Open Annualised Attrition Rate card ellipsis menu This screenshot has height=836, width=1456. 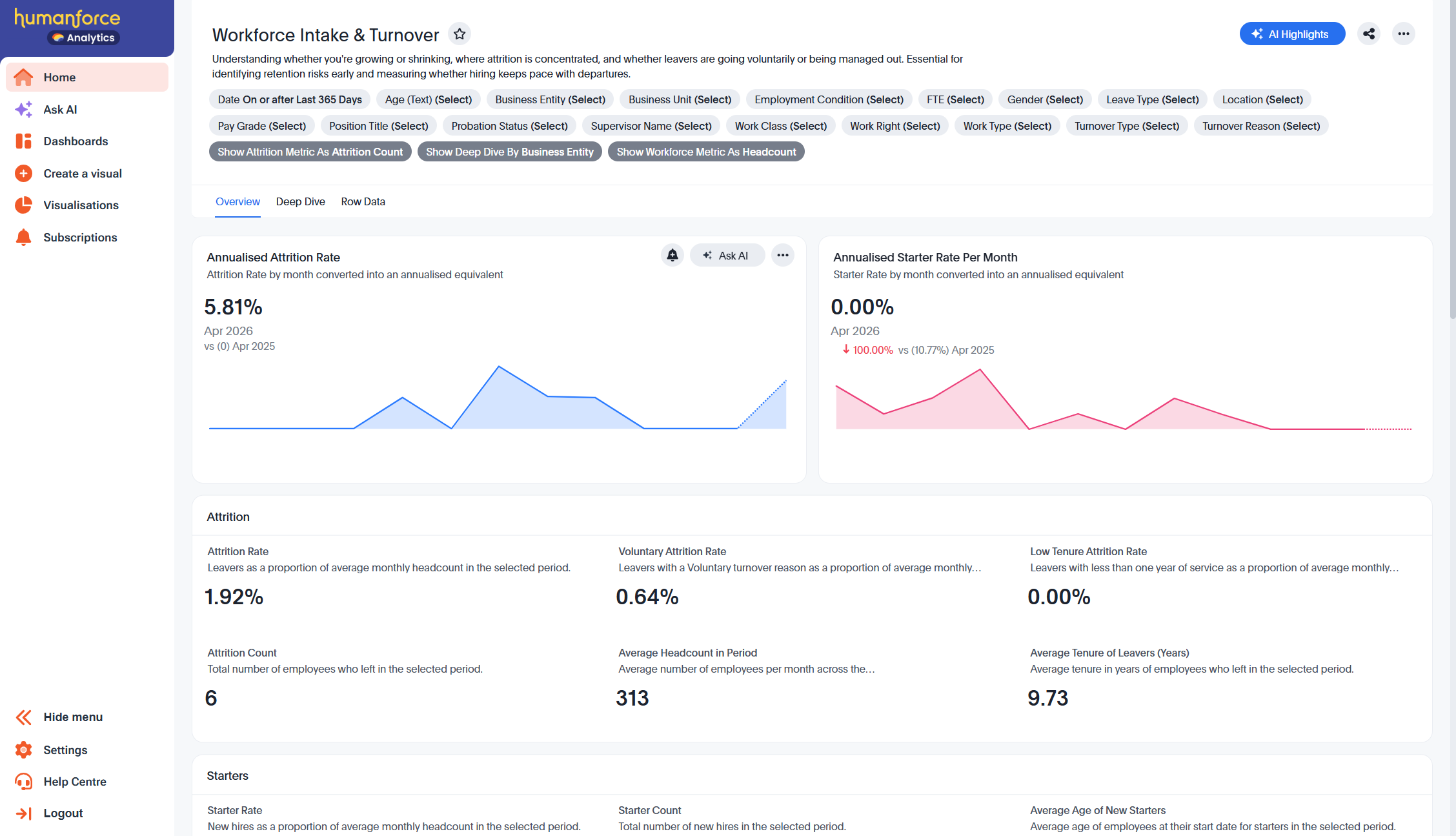point(782,255)
